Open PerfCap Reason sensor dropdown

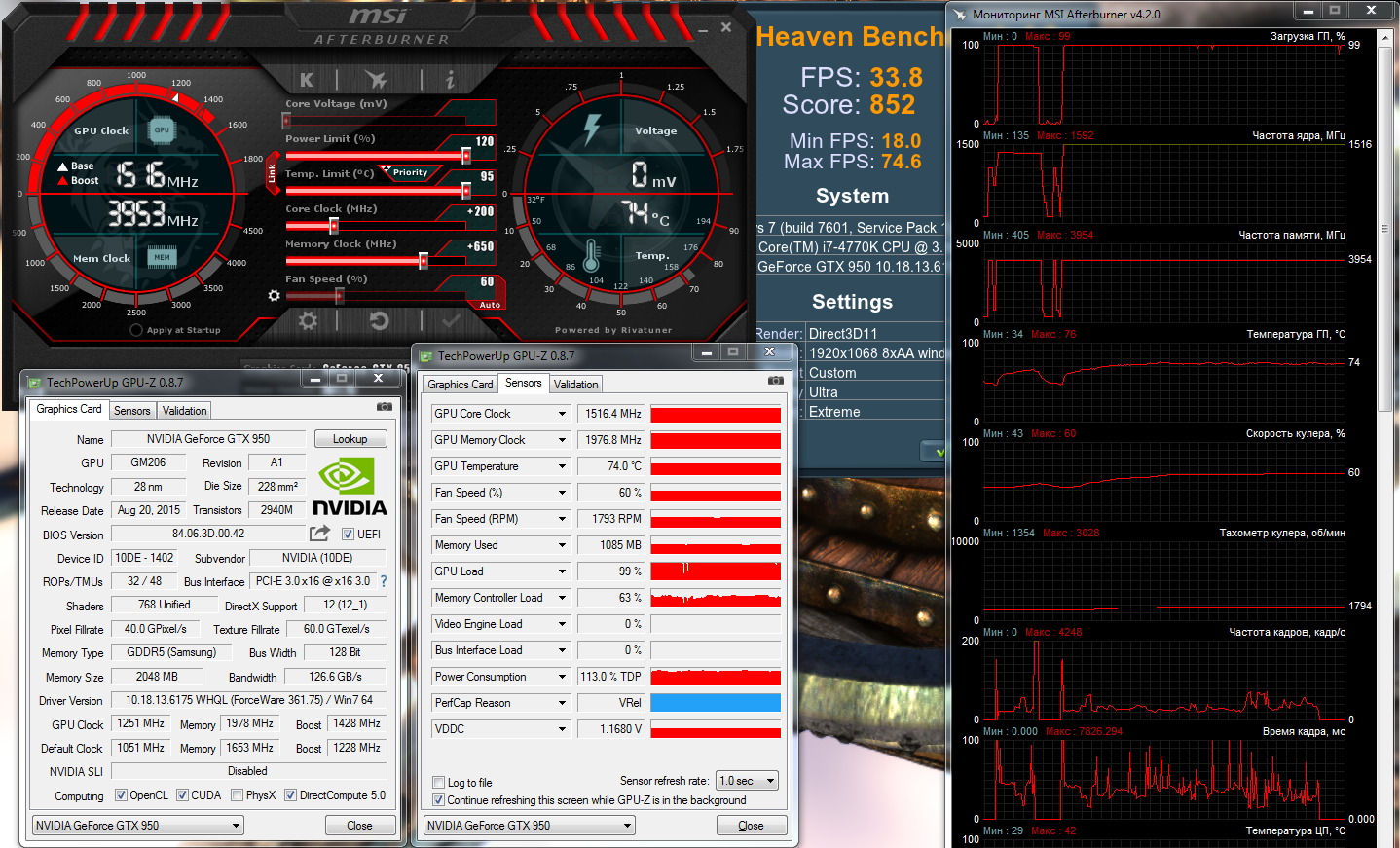coord(562,703)
